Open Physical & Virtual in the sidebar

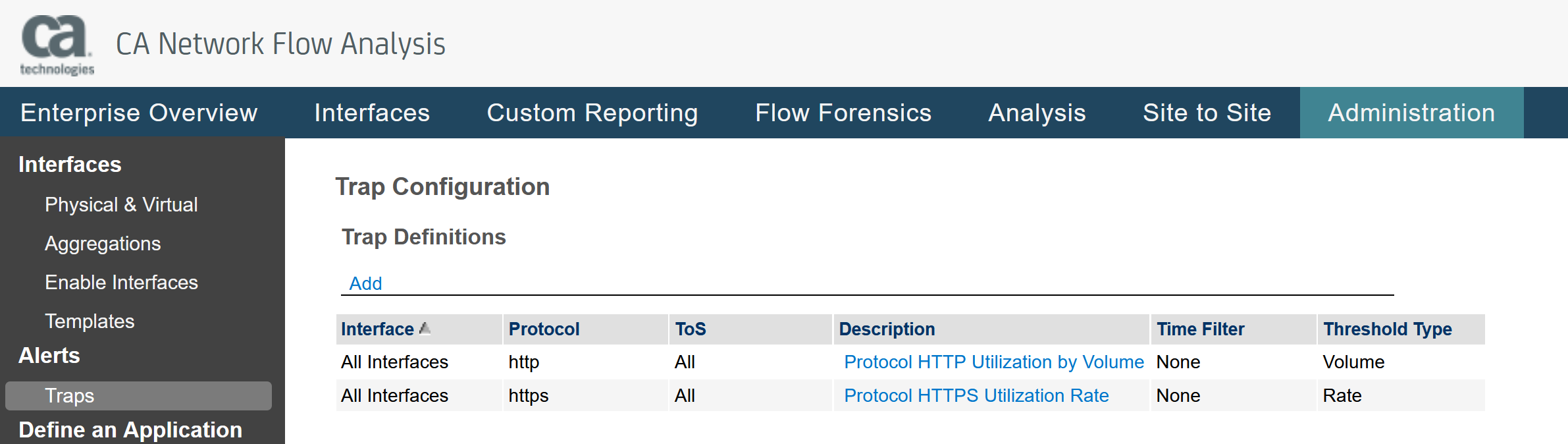(x=121, y=205)
